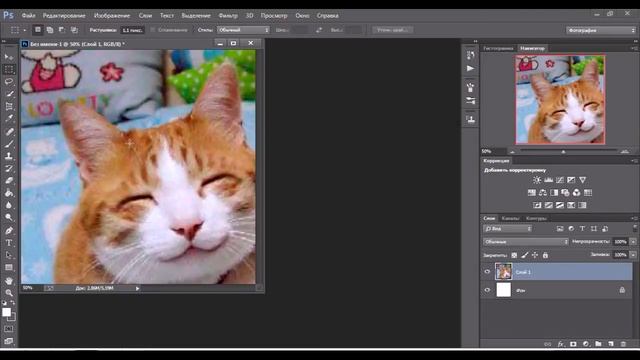Toggle Quick Mask mode
Viewport: 640px width, 360px height.
tap(9, 329)
